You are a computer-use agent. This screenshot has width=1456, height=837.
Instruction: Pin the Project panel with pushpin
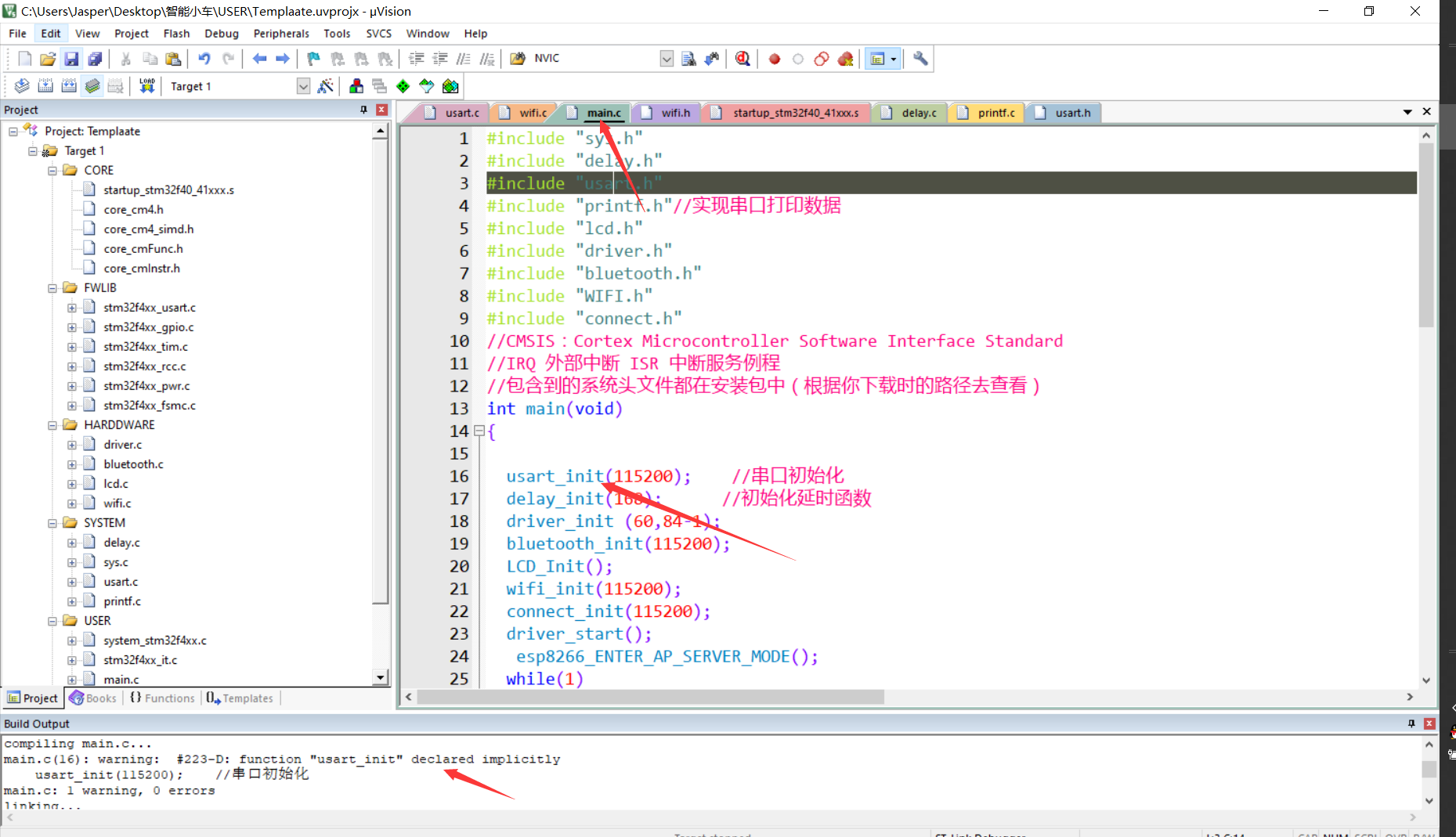click(x=363, y=110)
